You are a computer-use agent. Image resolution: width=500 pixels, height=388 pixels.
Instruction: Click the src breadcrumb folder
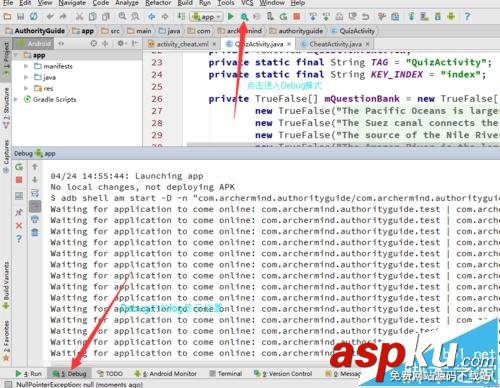tap(111, 31)
